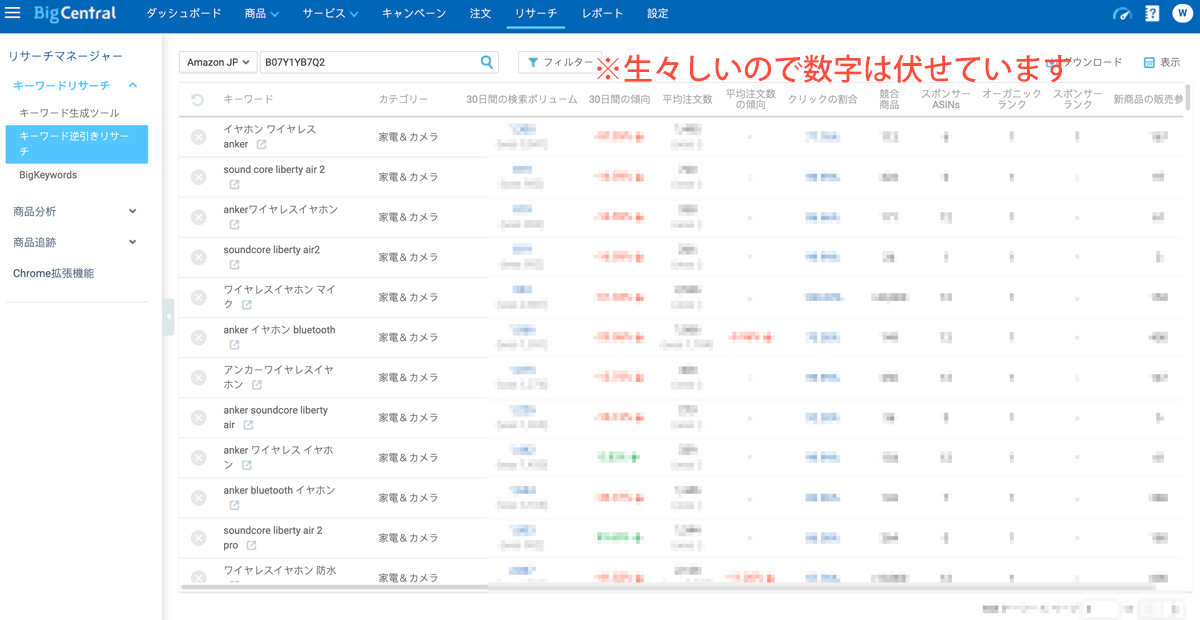The width and height of the screenshot is (1200, 620).
Task: Open the W user avatar menu
Action: [1182, 14]
